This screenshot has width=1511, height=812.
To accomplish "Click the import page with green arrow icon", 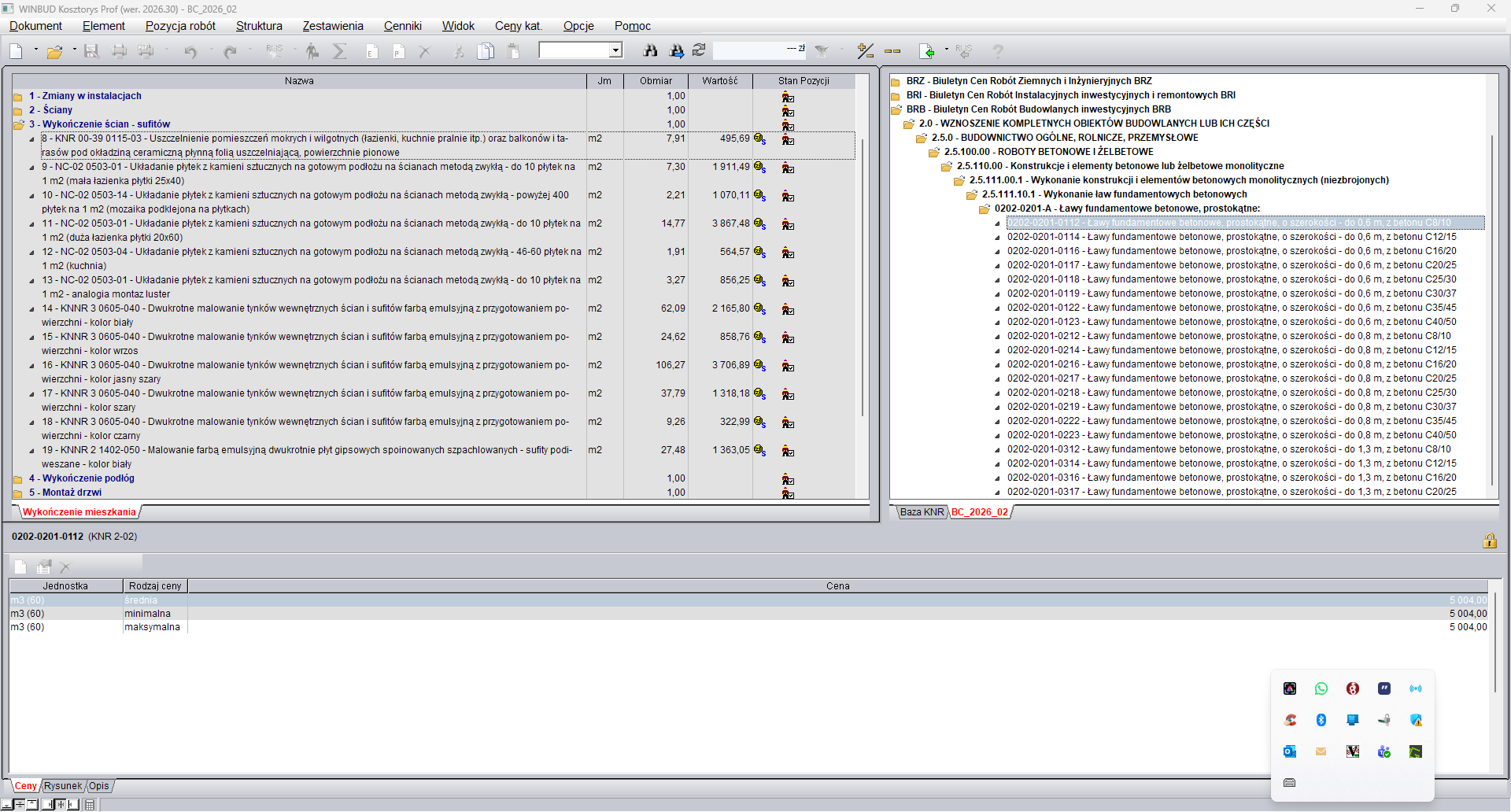I will [927, 52].
